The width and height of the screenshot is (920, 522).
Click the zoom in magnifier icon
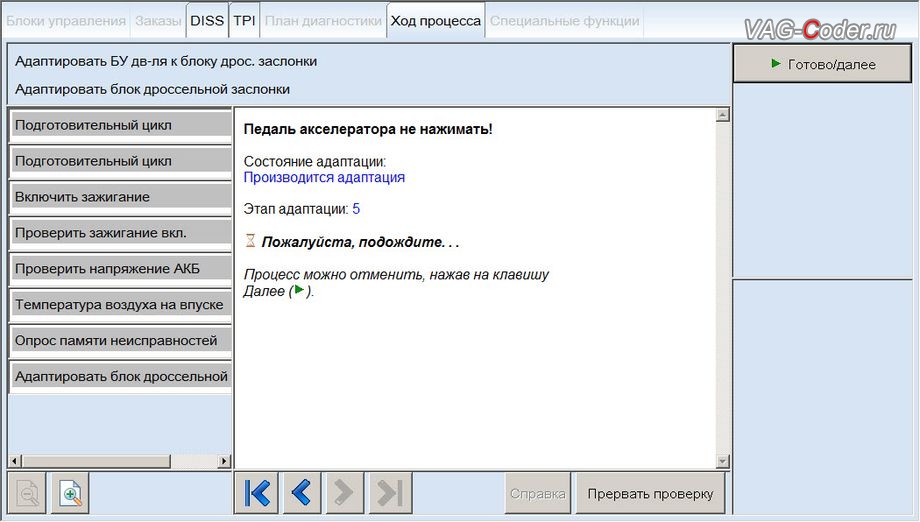pos(71,493)
